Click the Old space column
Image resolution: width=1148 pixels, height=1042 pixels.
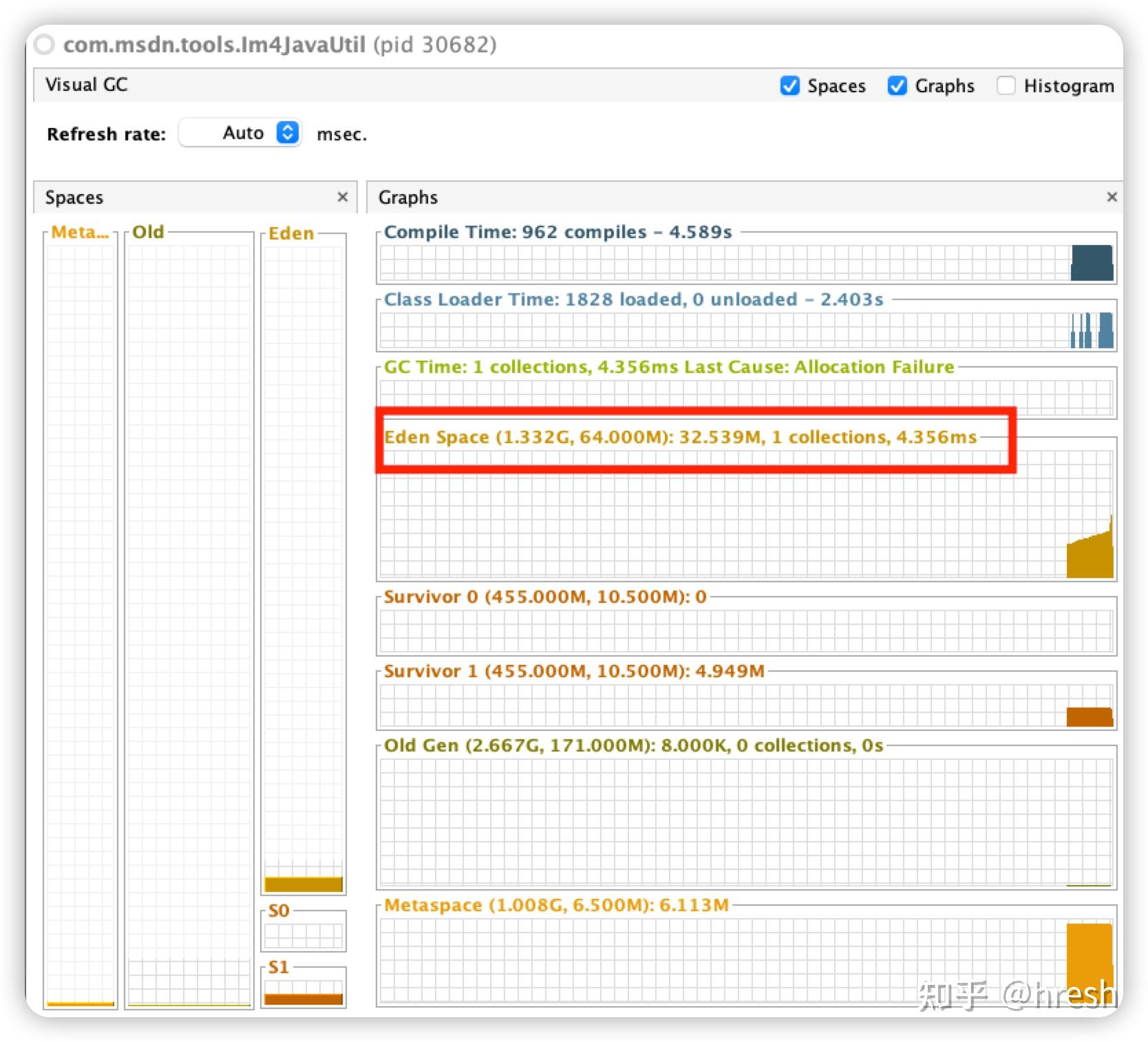click(x=189, y=619)
